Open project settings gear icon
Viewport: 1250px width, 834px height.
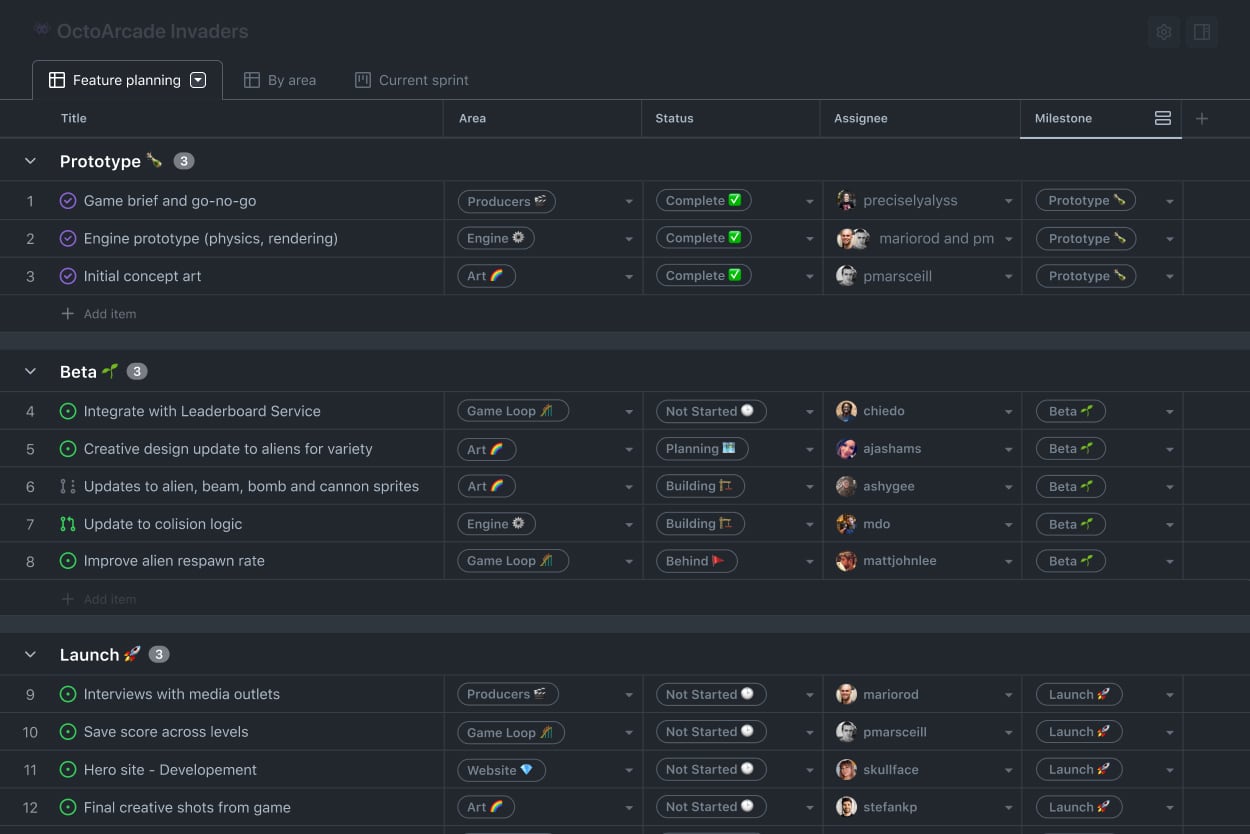[1163, 32]
